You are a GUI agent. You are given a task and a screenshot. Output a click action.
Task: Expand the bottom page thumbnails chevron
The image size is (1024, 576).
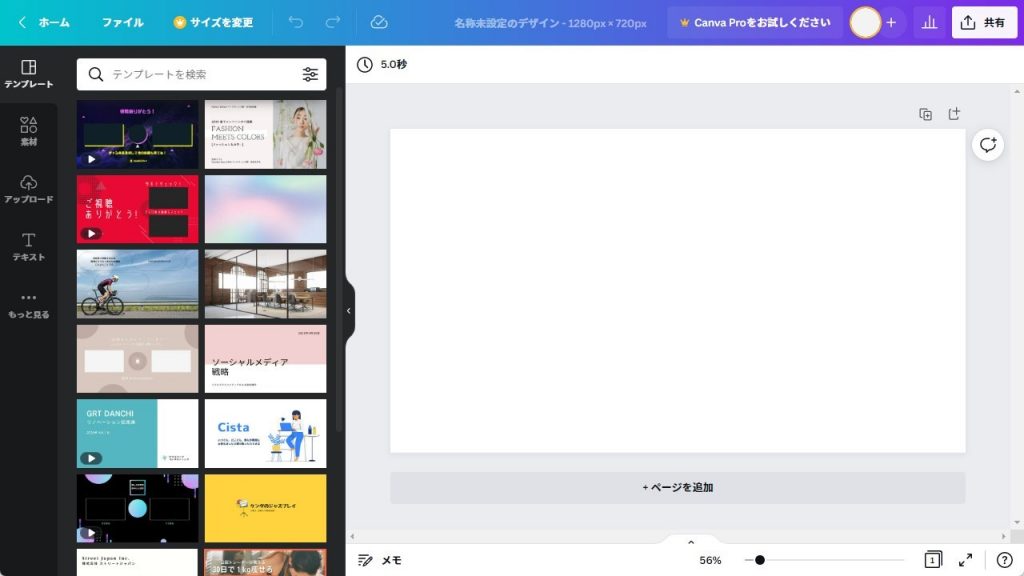click(x=691, y=542)
